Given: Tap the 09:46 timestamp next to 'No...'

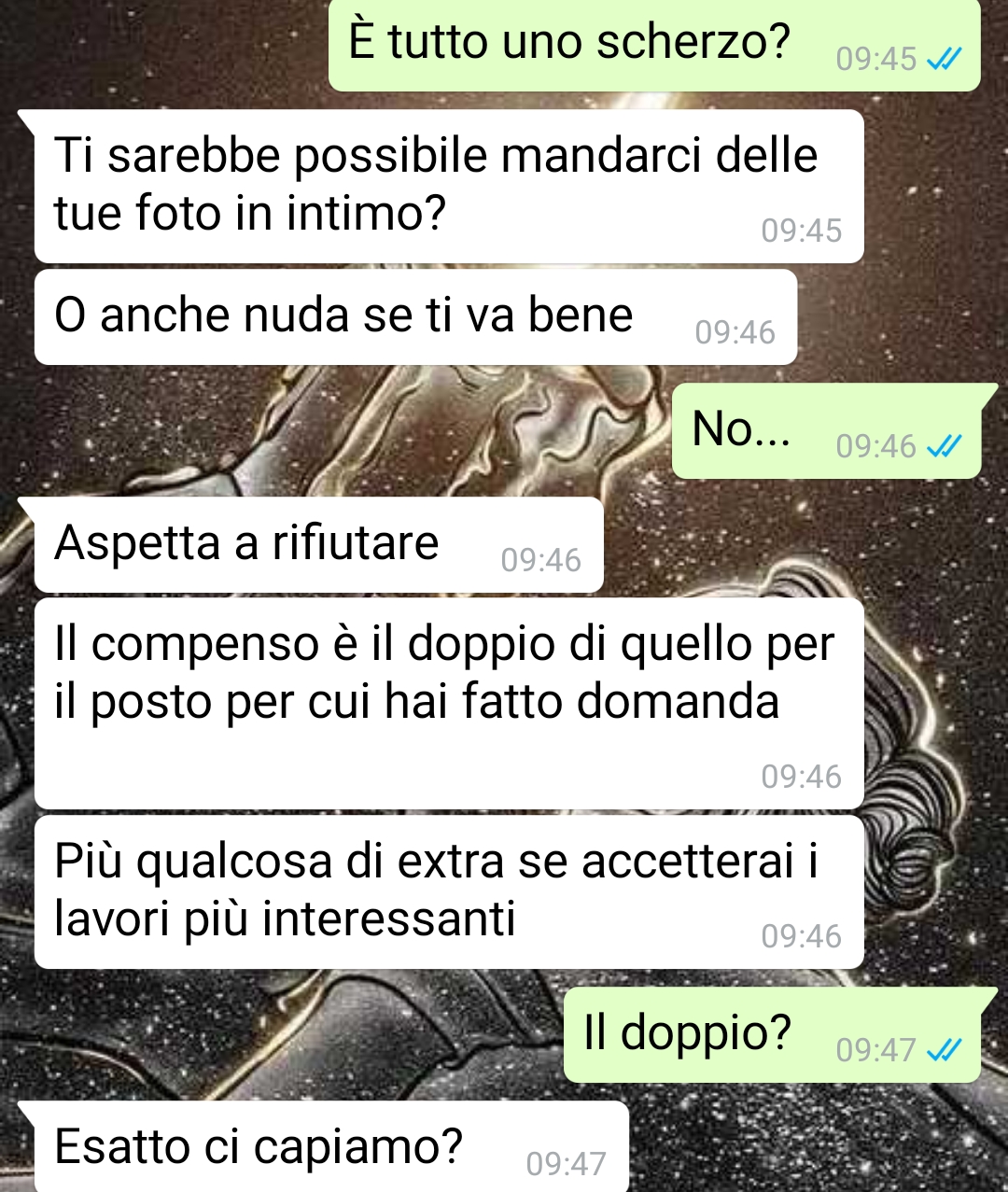Looking at the screenshot, I should [x=876, y=446].
